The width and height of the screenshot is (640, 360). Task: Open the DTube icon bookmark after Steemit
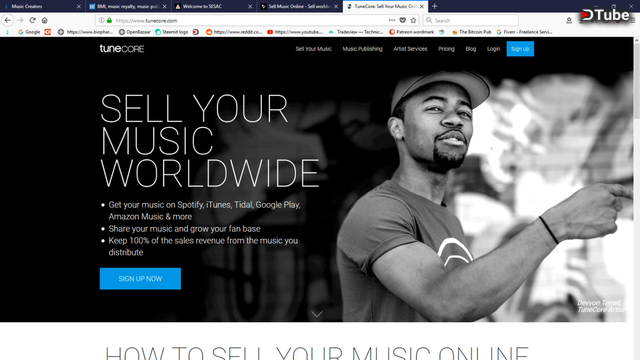196,32
